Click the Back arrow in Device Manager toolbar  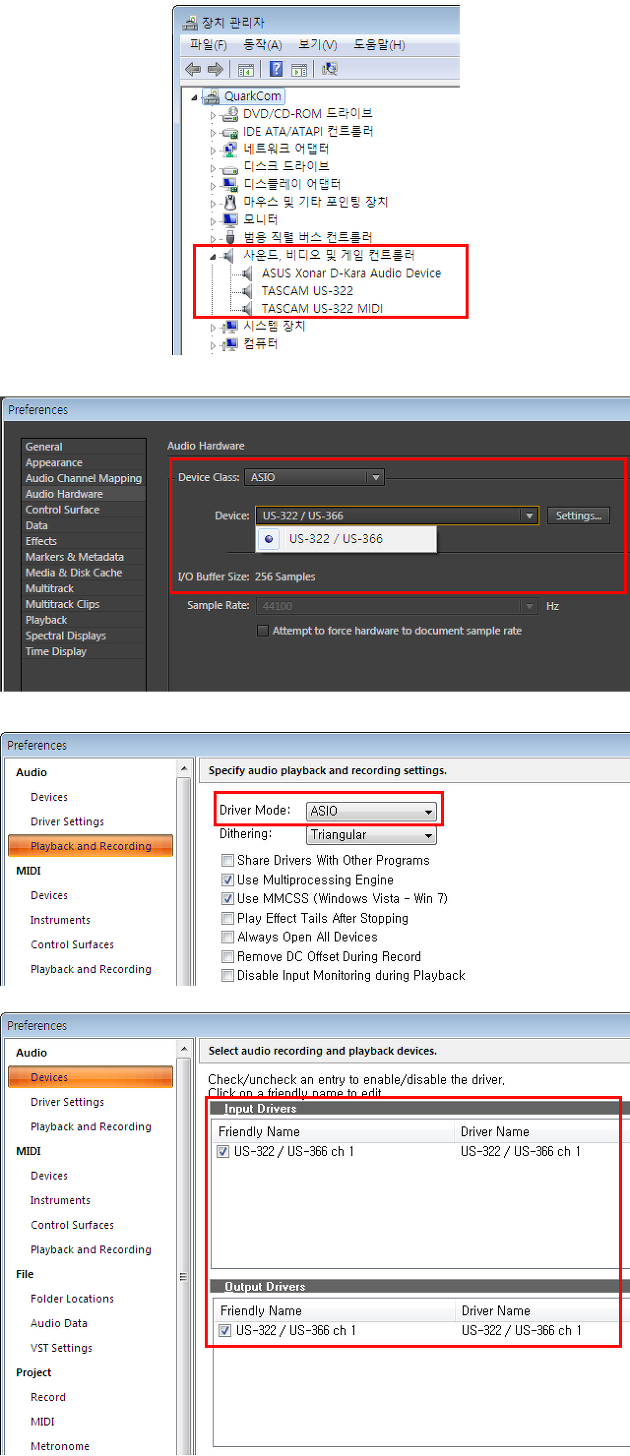[194, 69]
